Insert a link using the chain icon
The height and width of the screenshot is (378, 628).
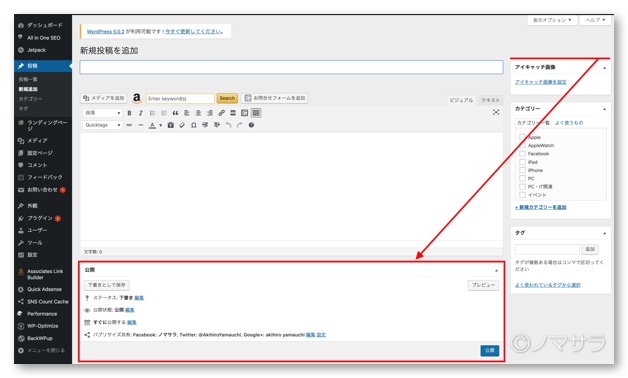point(221,113)
